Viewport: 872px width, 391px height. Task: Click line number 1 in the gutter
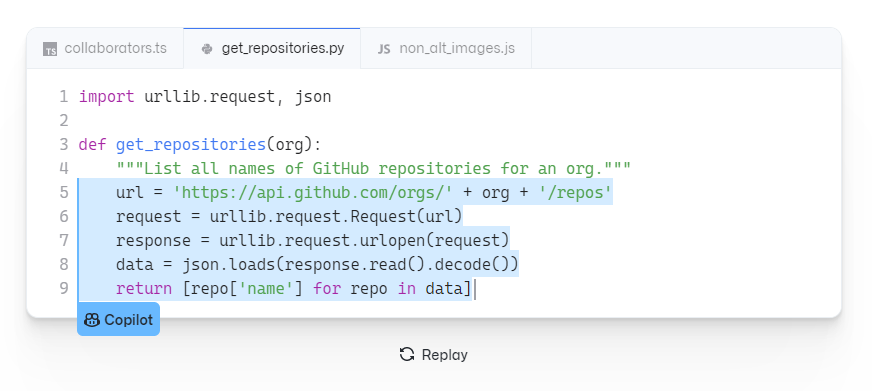pos(64,97)
